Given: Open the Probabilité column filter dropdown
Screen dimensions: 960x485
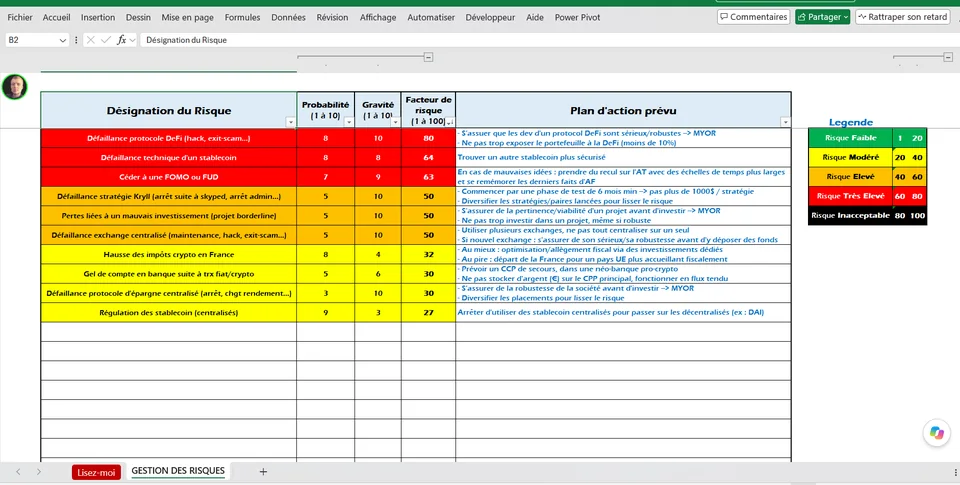Looking at the screenshot, I should tap(349, 122).
